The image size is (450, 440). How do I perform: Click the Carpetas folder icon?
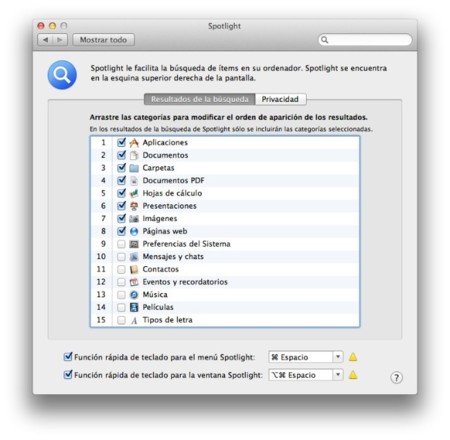(x=134, y=168)
